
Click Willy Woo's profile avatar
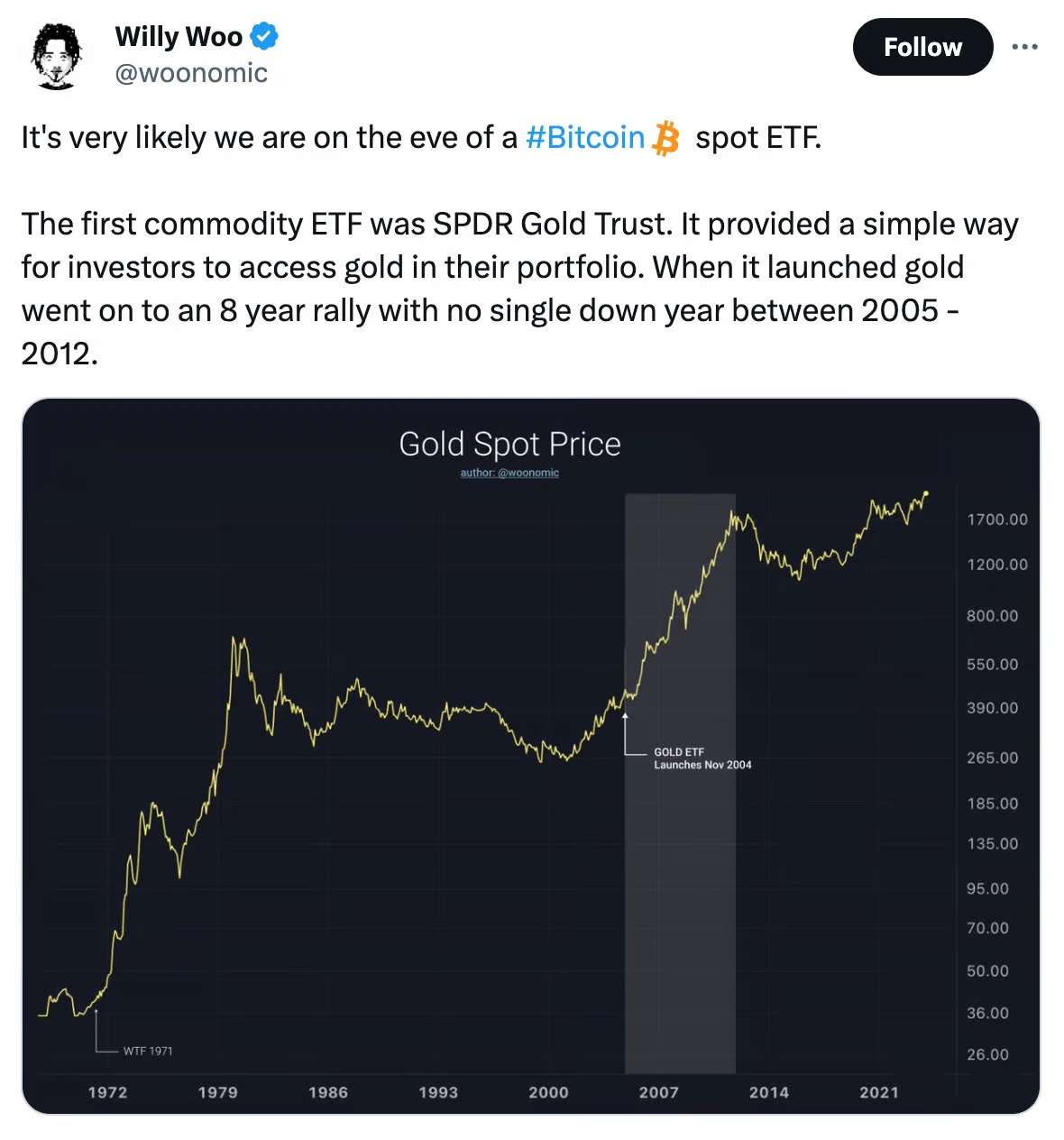coord(56,56)
